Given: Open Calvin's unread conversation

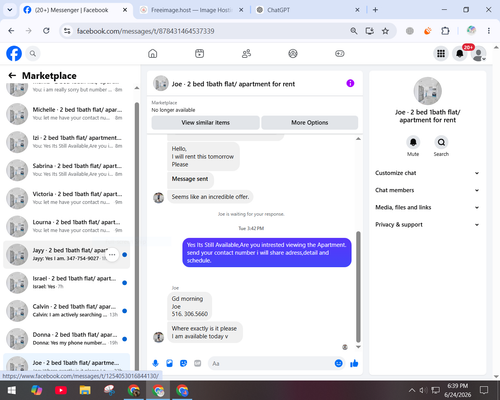Looking at the screenshot, I should pyautogui.click(x=67, y=310).
